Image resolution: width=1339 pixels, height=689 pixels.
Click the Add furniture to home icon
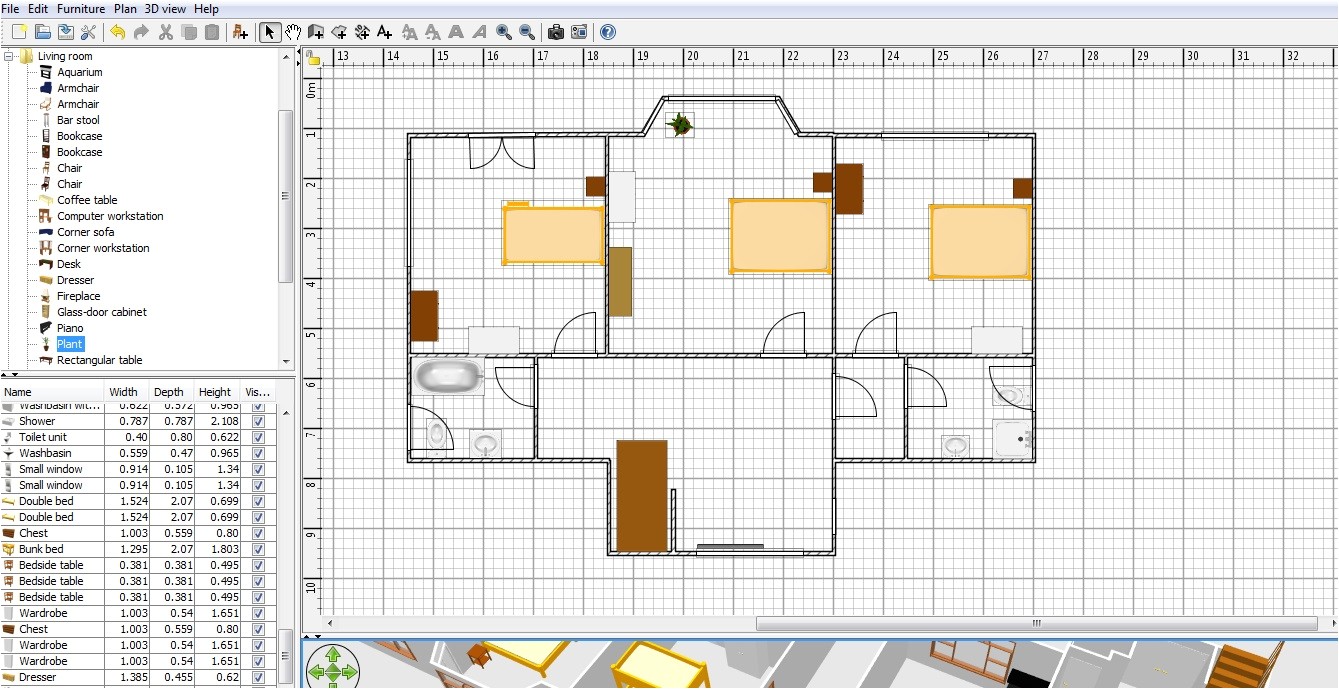point(240,32)
